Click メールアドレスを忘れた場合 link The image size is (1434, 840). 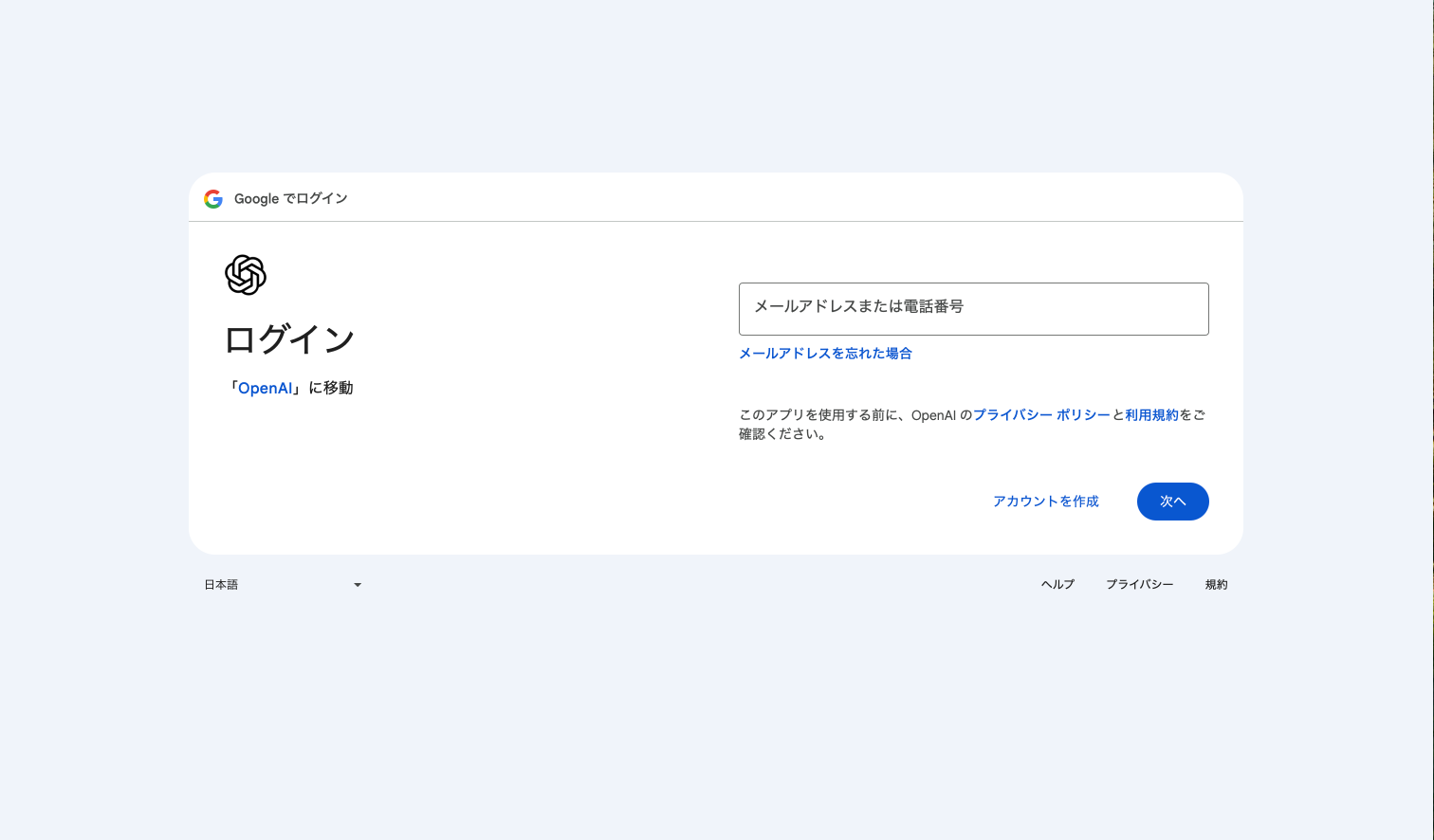pyautogui.click(x=824, y=352)
